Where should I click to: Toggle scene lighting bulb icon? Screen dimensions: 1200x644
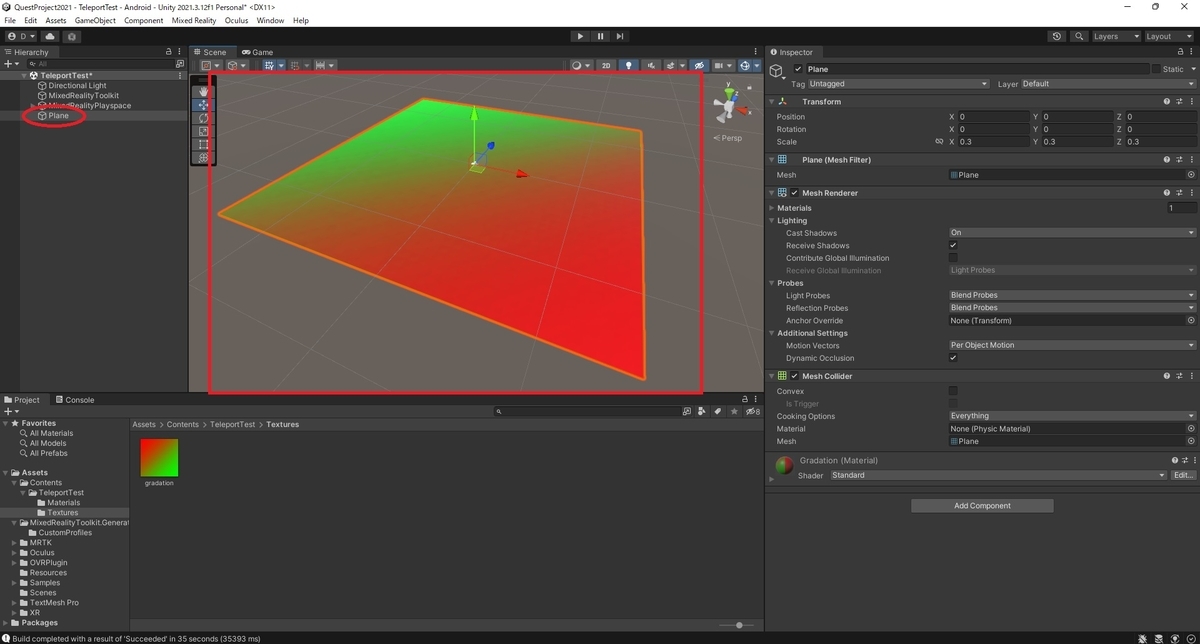coord(628,66)
